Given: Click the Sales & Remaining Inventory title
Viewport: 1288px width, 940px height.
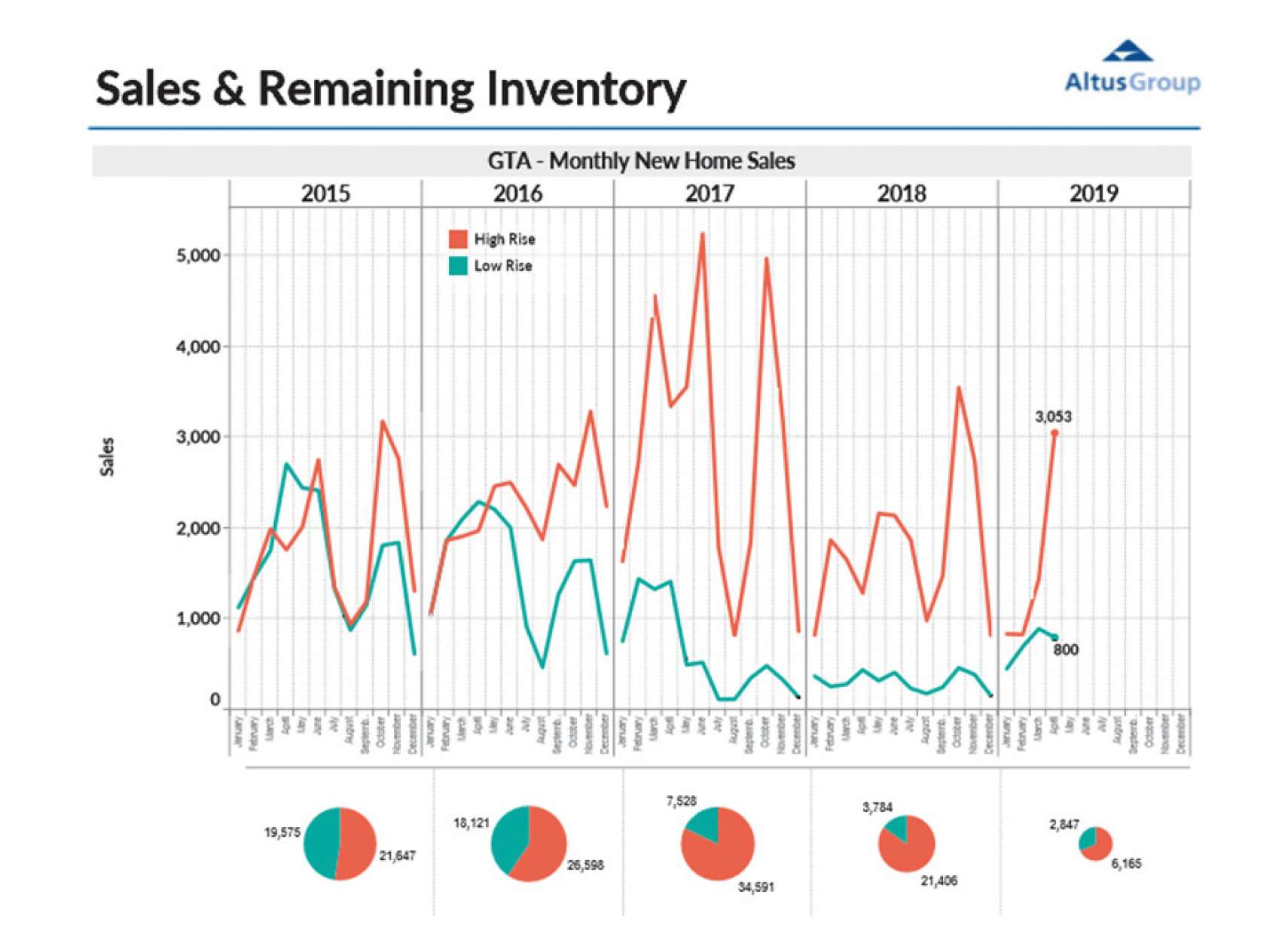Looking at the screenshot, I should pyautogui.click(x=390, y=89).
